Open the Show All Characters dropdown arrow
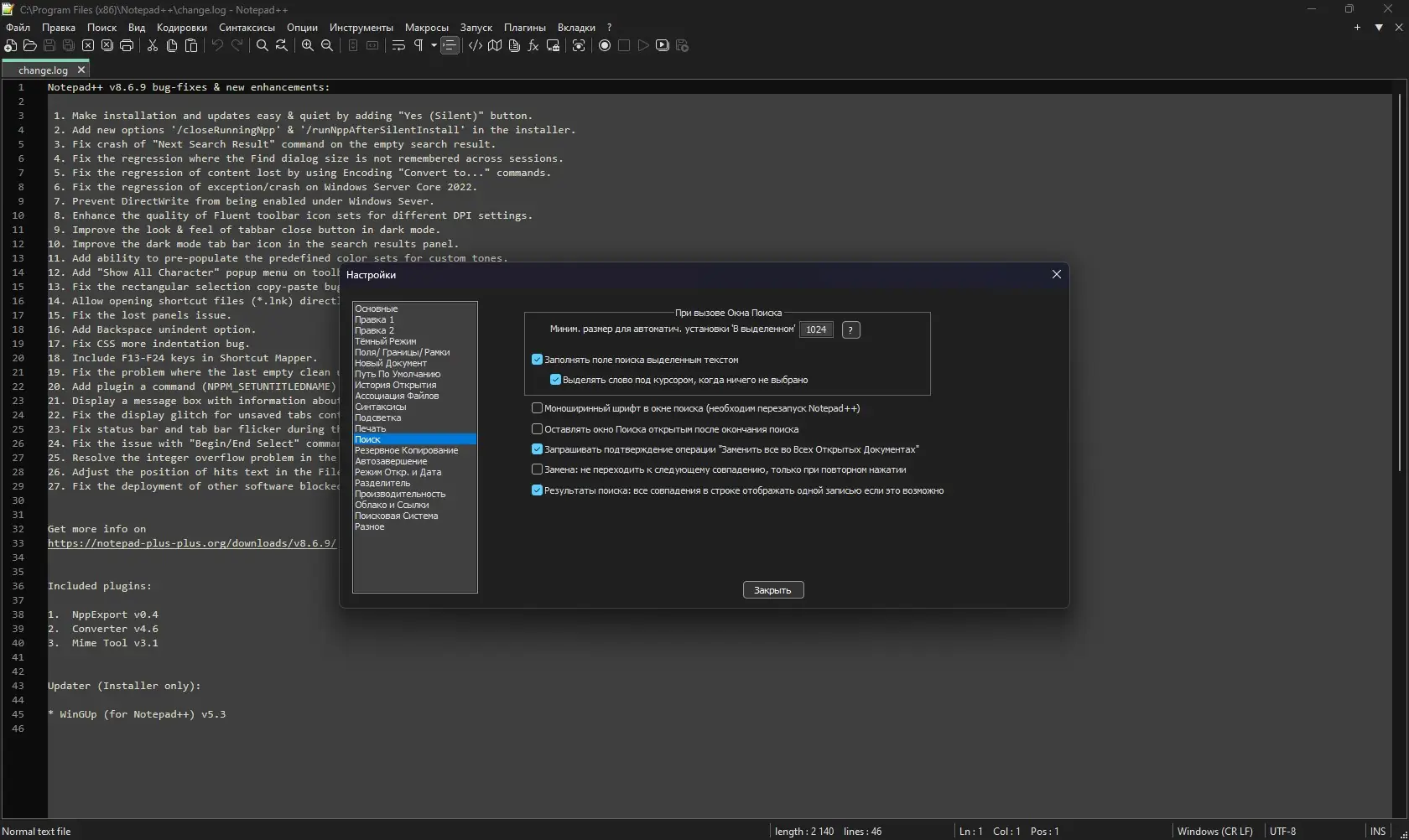Screen dimensions: 1409x840 [x=433, y=46]
